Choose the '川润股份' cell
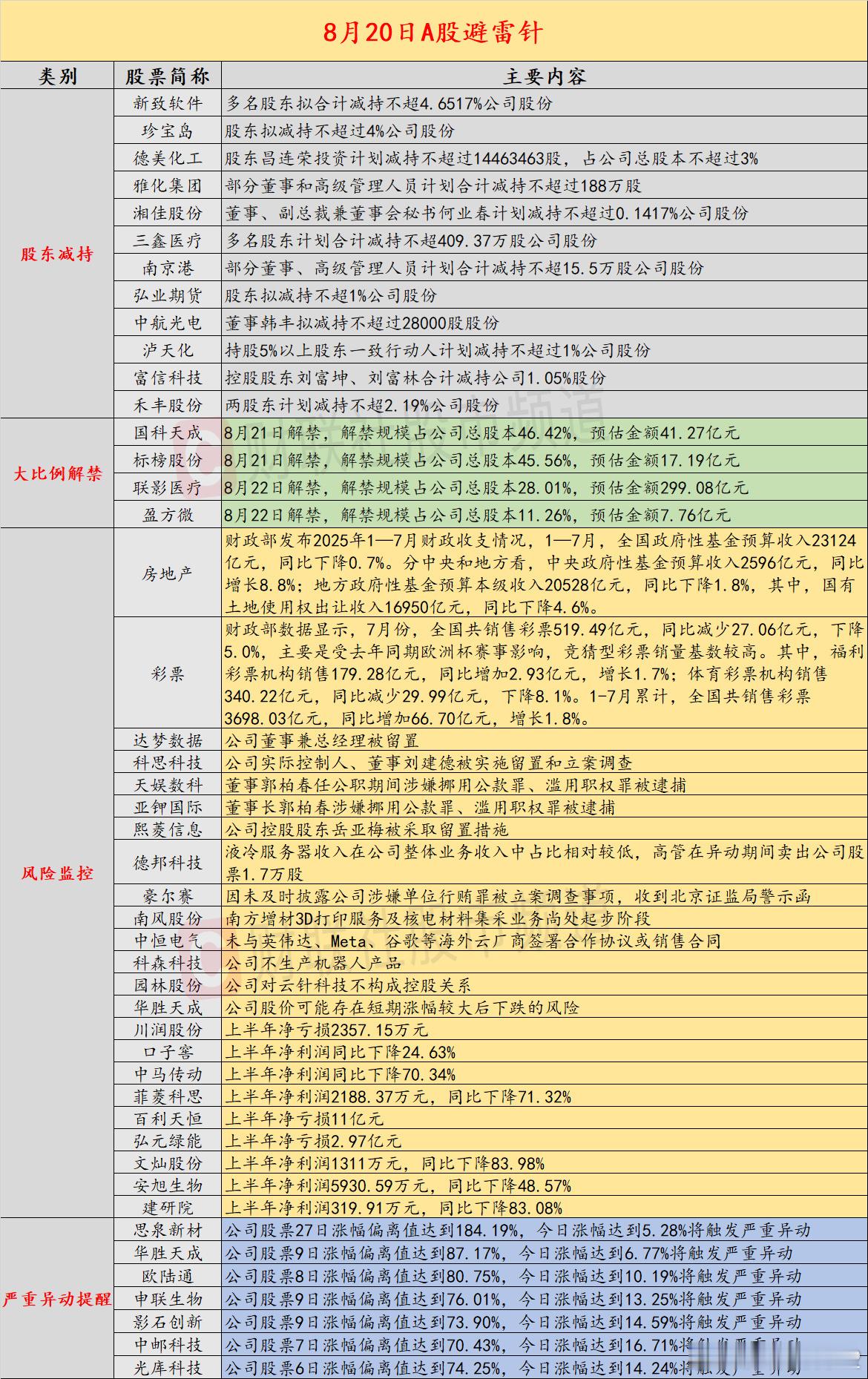 pos(168,1030)
